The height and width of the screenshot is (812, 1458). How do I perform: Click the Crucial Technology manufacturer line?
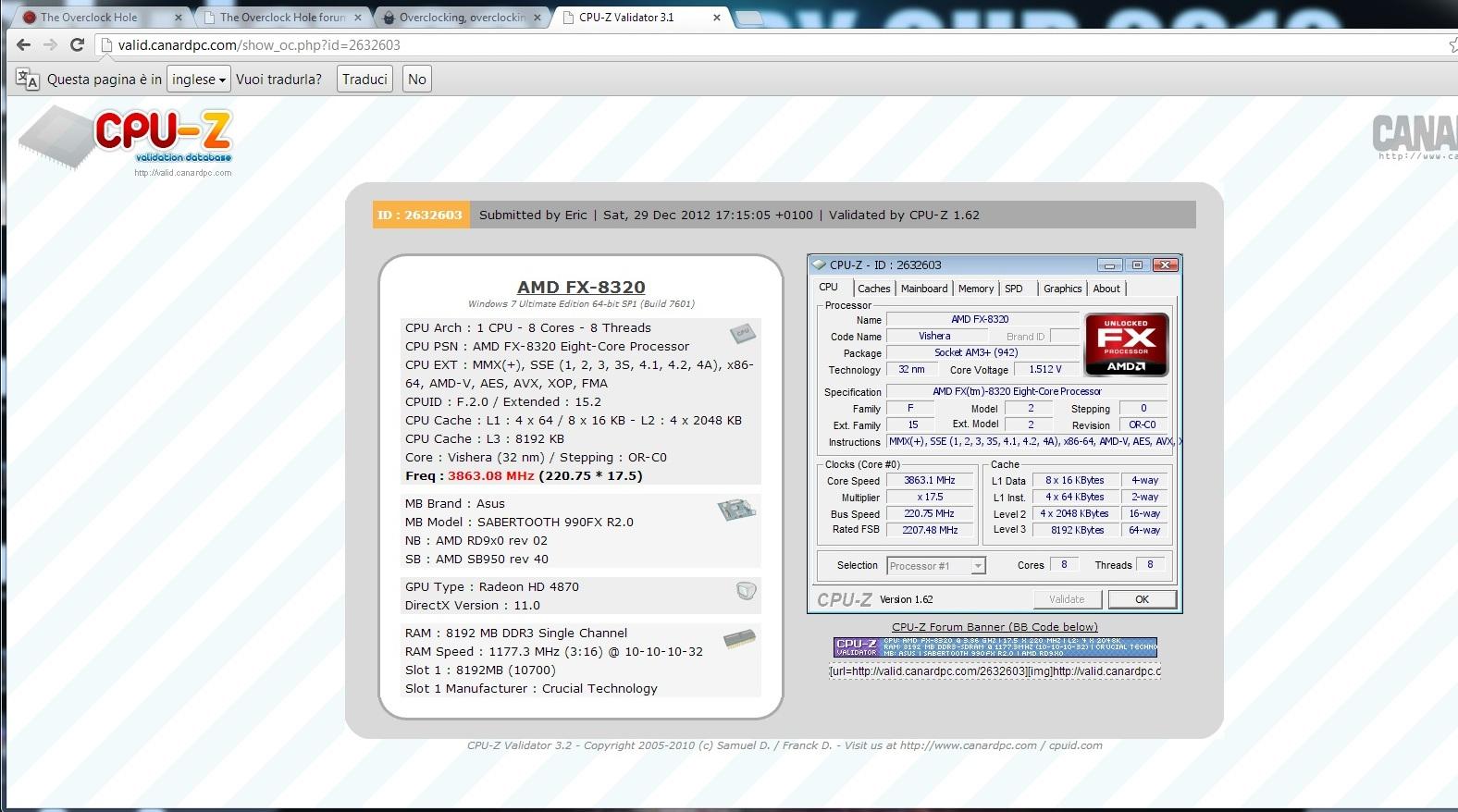point(531,688)
